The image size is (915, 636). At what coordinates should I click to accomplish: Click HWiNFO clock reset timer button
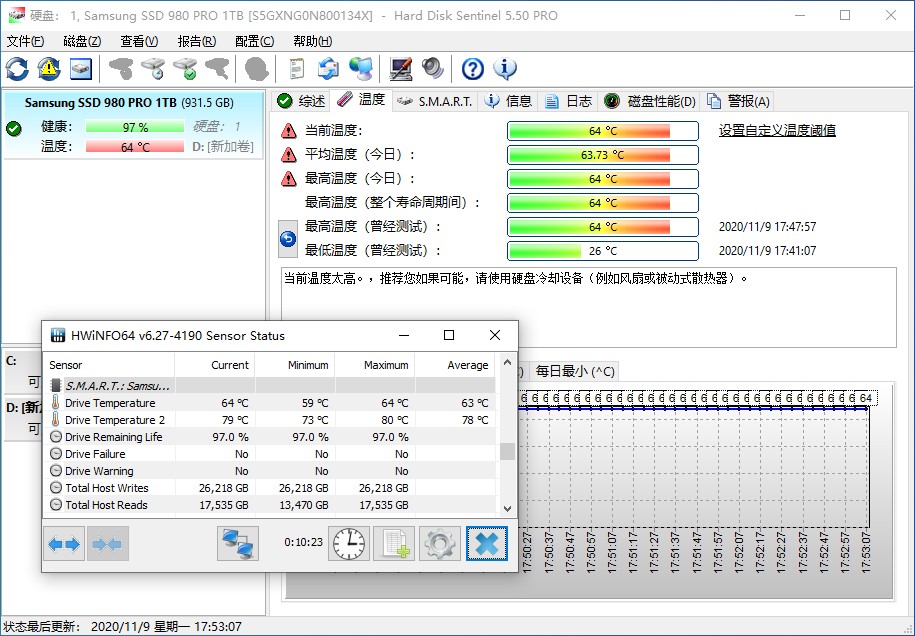pyautogui.click(x=349, y=544)
